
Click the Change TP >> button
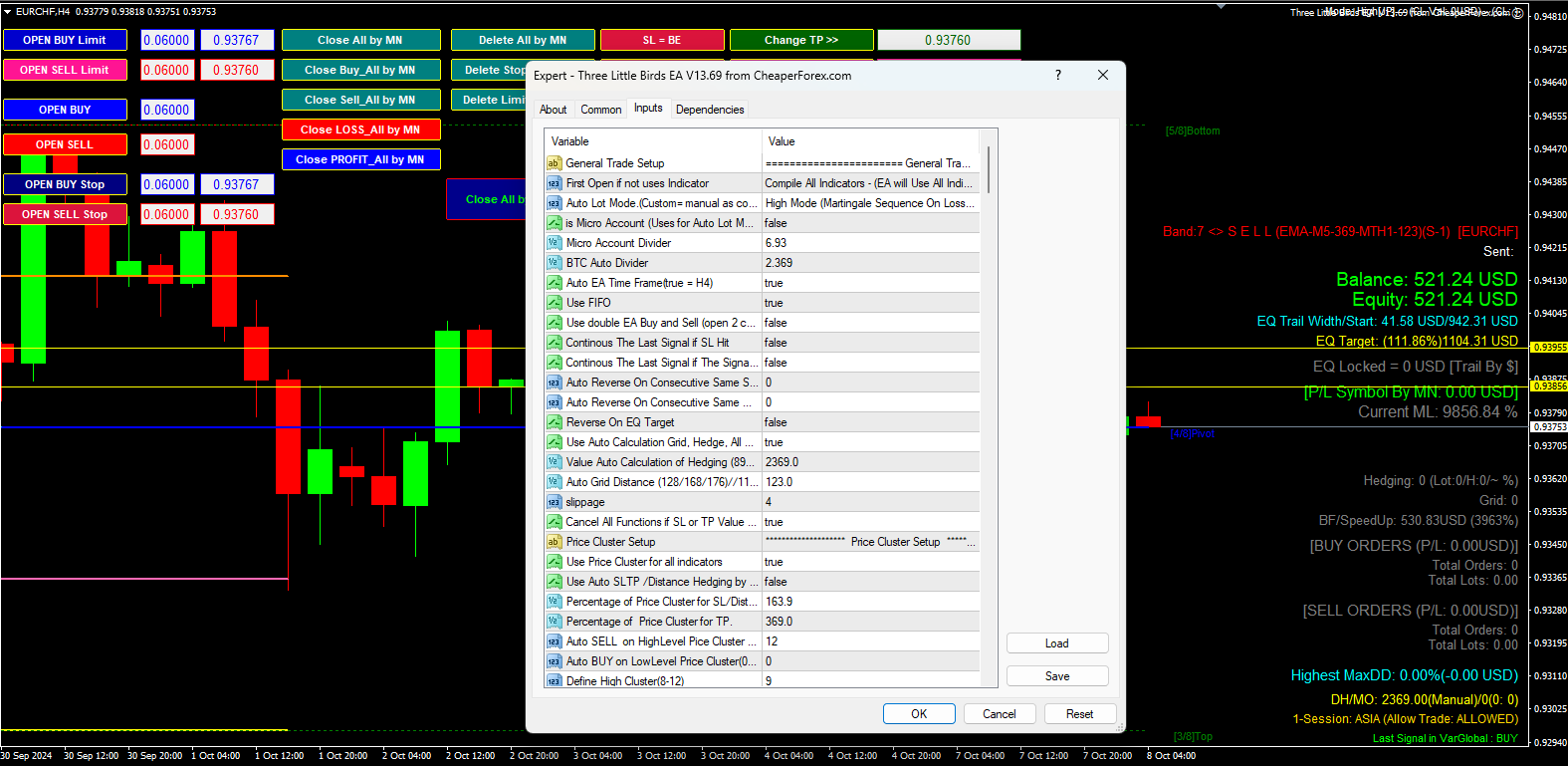pyautogui.click(x=801, y=40)
